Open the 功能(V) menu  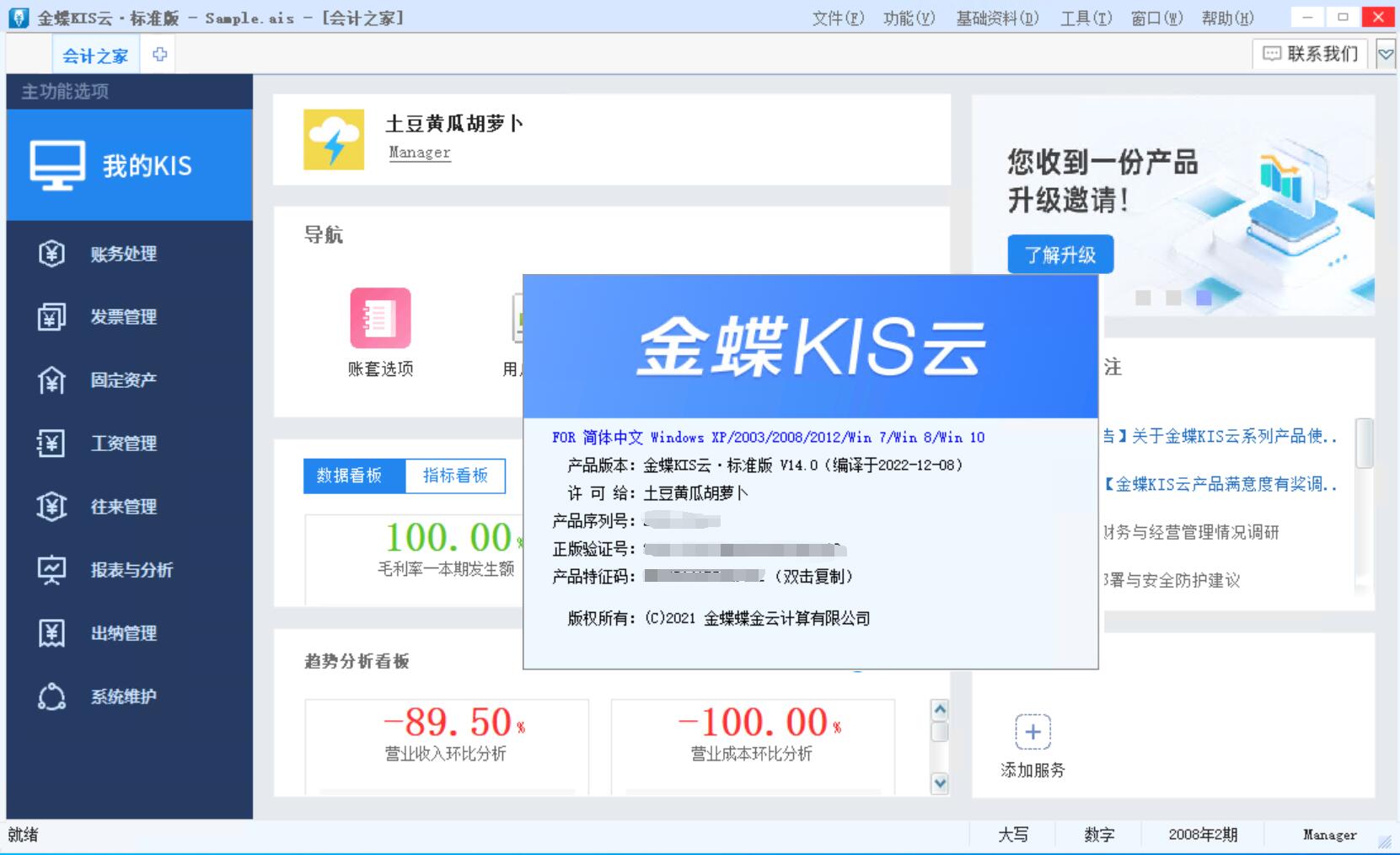(x=909, y=18)
